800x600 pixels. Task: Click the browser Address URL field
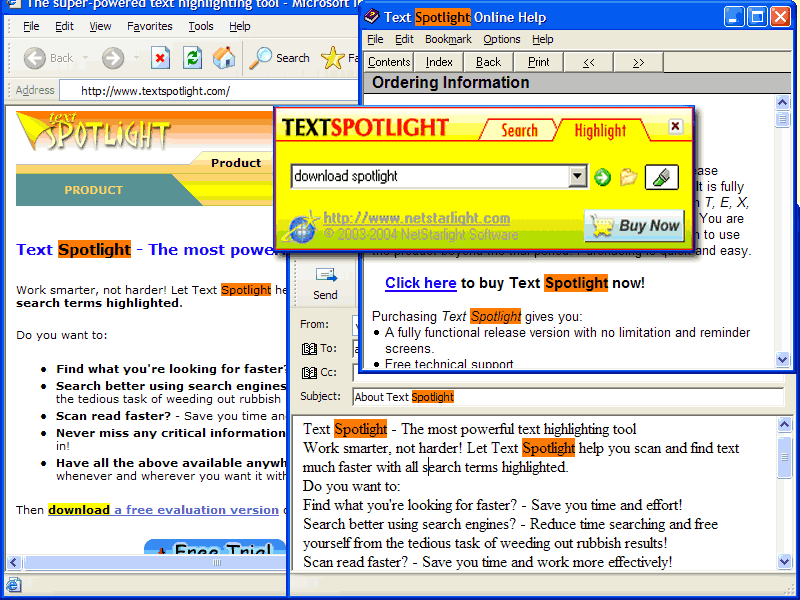click(209, 91)
